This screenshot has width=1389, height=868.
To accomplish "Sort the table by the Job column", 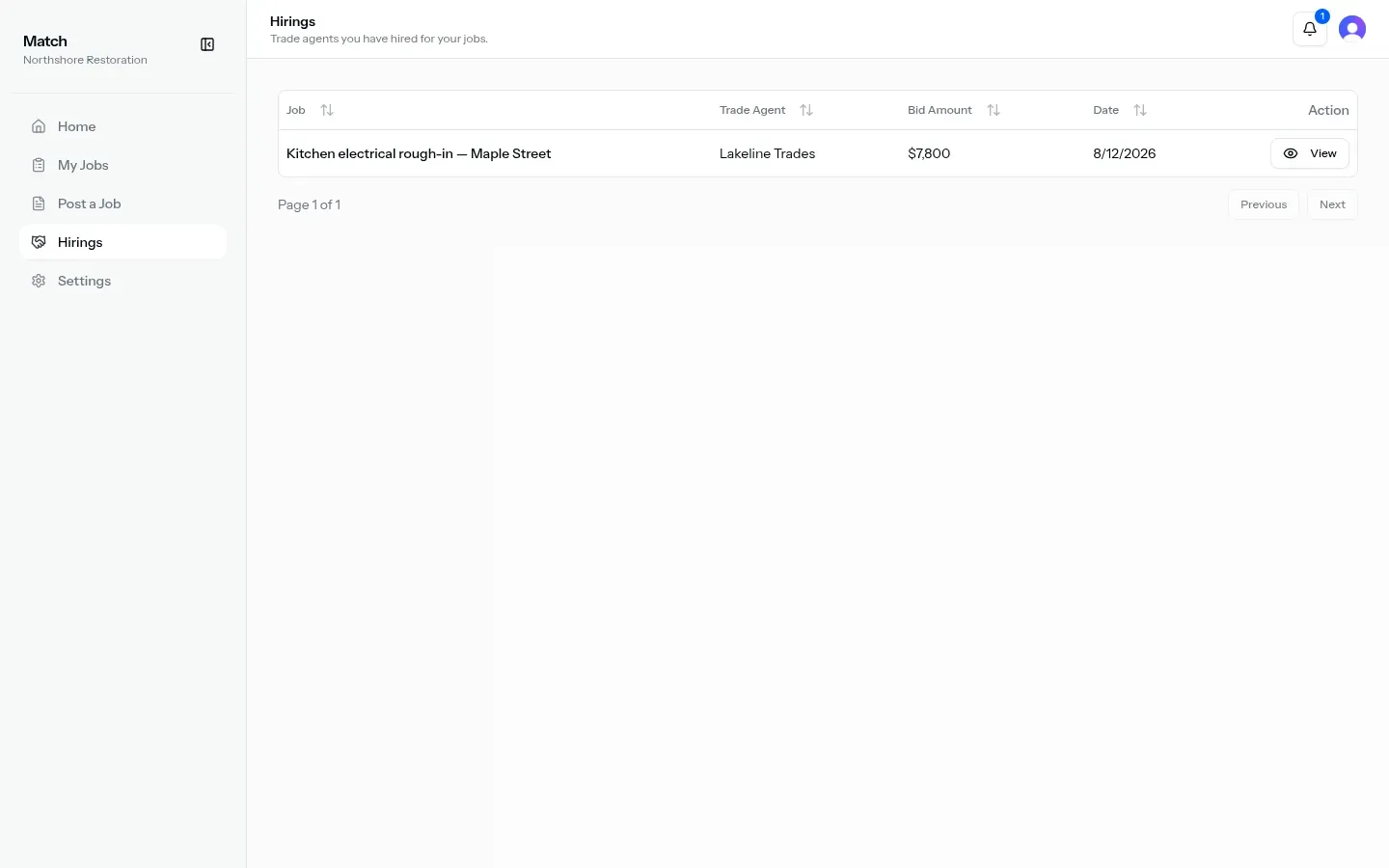I will (x=327, y=110).
